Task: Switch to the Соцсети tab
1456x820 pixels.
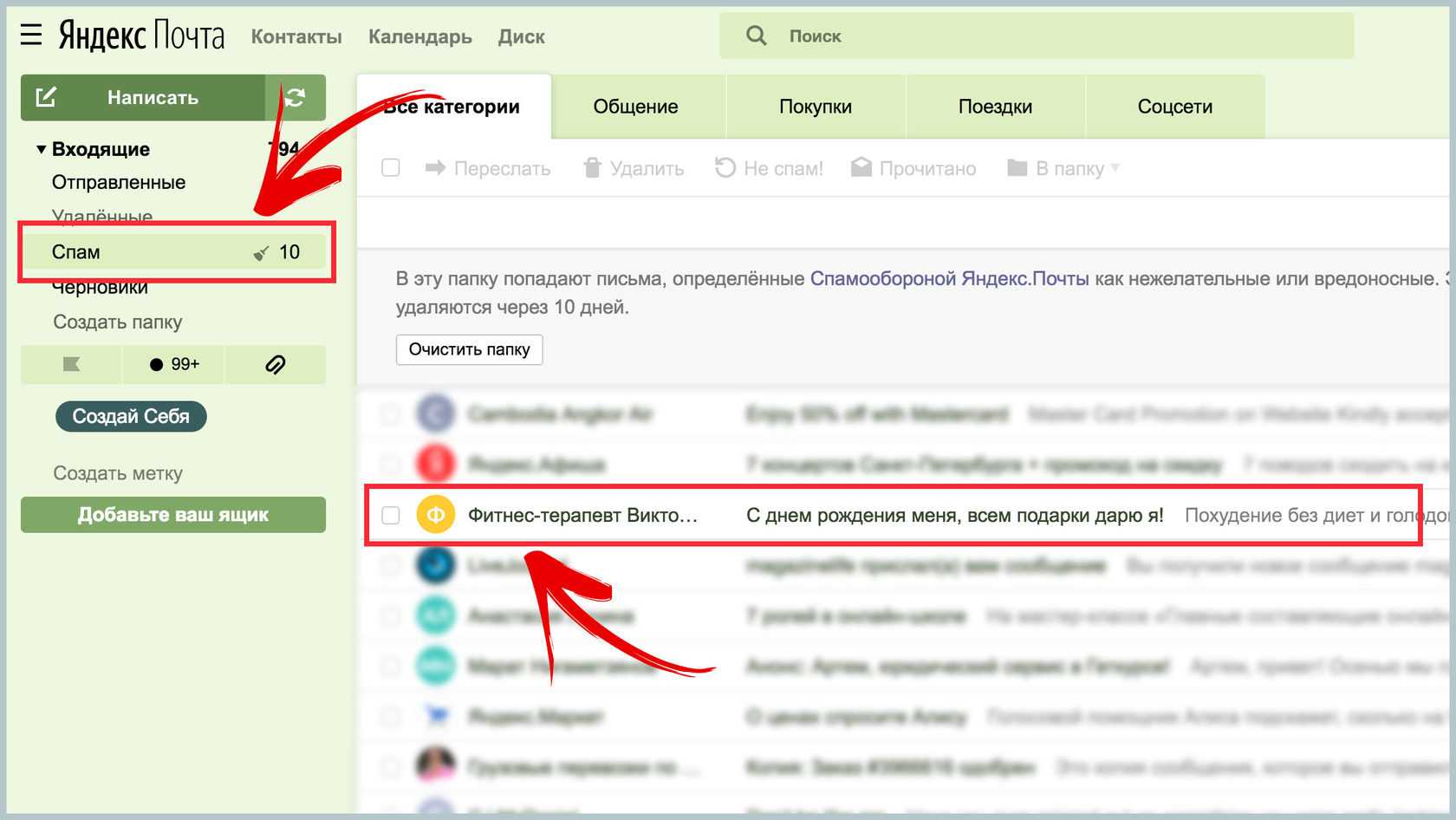Action: (1175, 107)
